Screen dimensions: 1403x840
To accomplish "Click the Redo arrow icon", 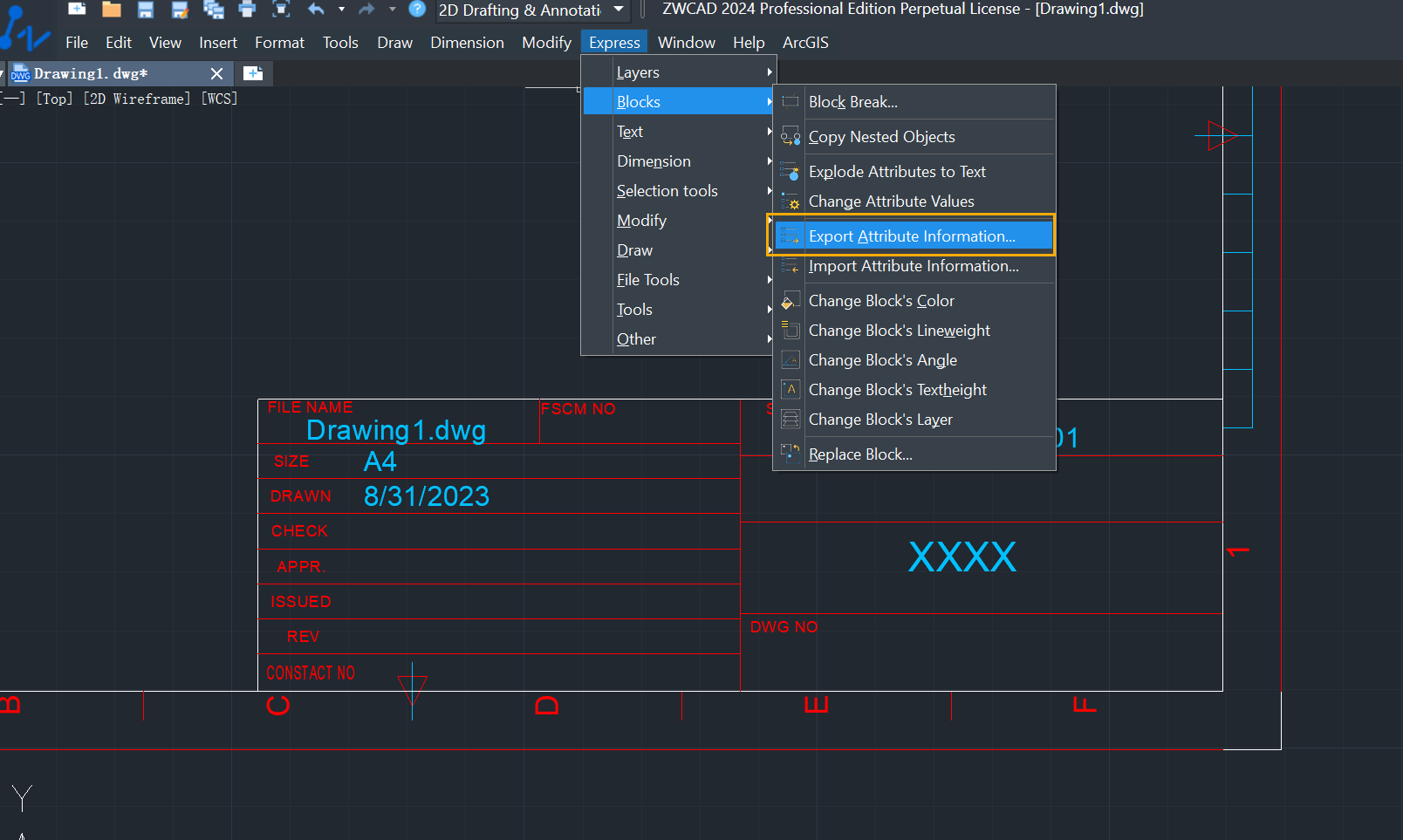I will (x=366, y=10).
